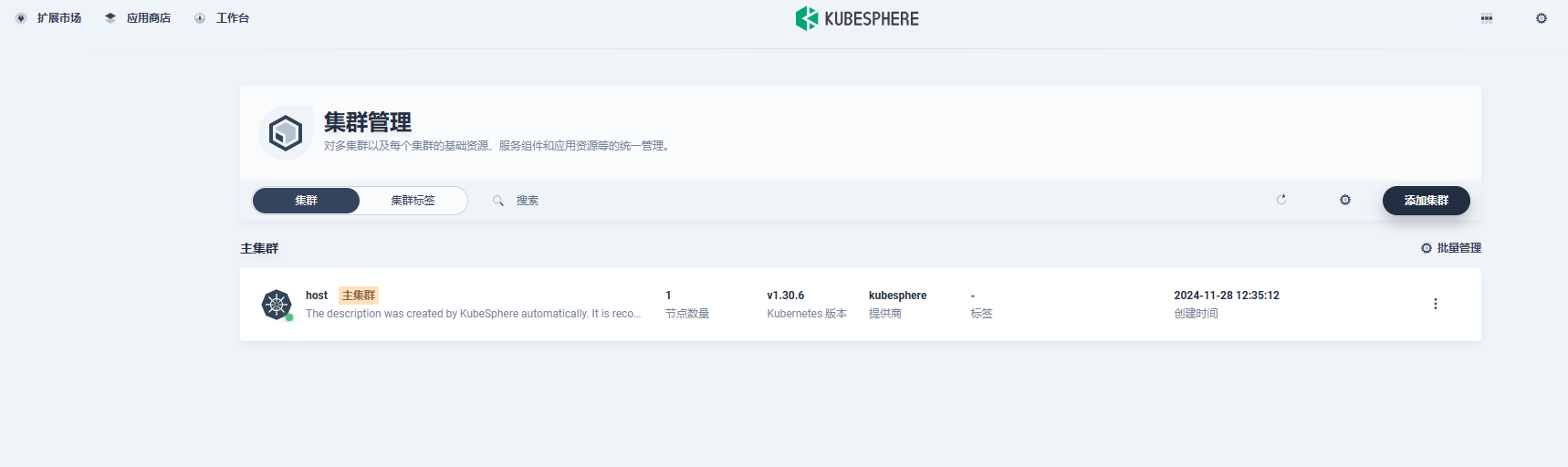The height and width of the screenshot is (467, 1568).
Task: Refresh the cluster list
Action: (x=1281, y=200)
